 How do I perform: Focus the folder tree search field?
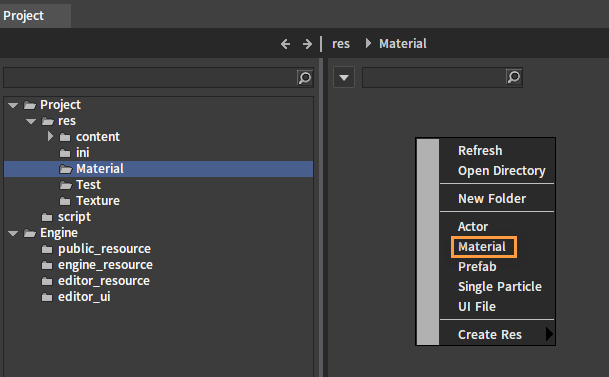click(x=150, y=78)
